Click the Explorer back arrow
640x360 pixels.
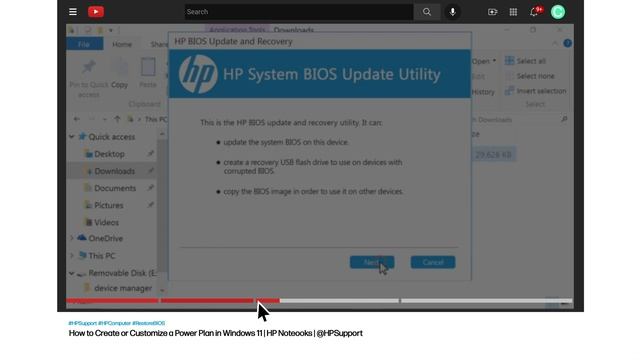pyautogui.click(x=77, y=119)
